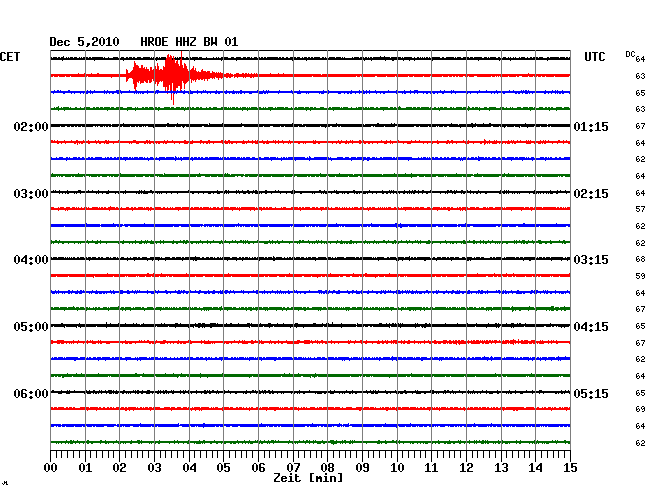
Task: Click the date label "Dec 5,2010"
Action: tap(84, 42)
